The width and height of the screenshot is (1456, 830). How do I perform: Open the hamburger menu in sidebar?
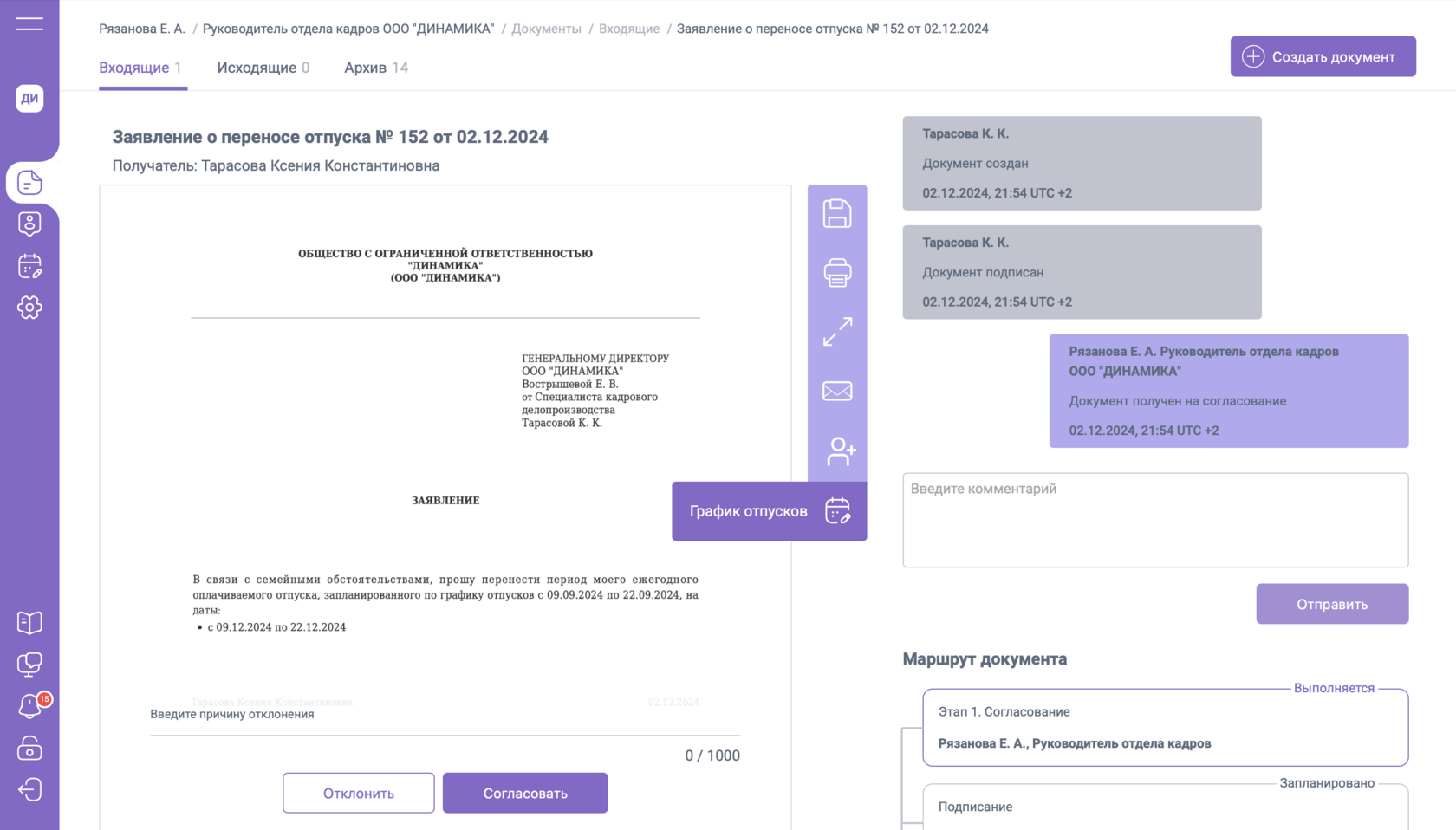click(x=29, y=24)
